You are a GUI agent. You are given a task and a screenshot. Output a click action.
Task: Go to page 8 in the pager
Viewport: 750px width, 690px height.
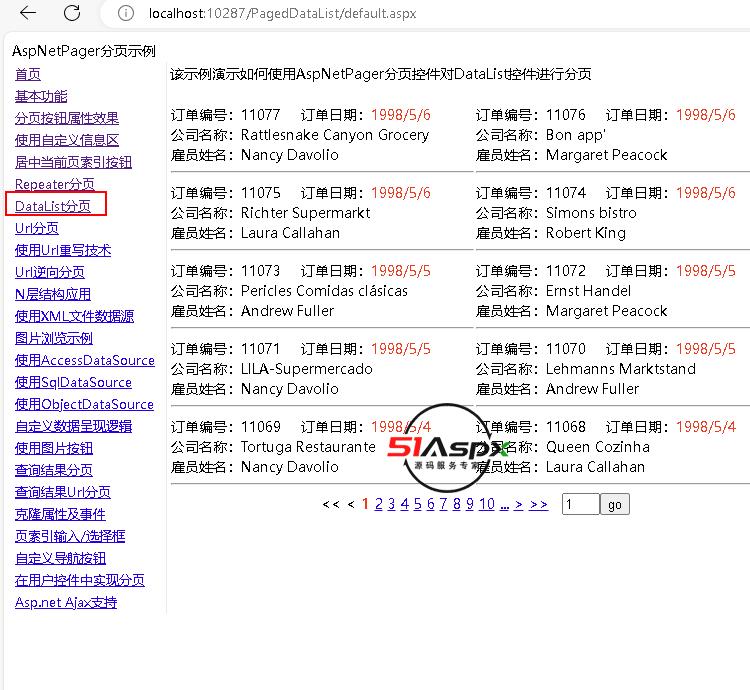coord(457,504)
